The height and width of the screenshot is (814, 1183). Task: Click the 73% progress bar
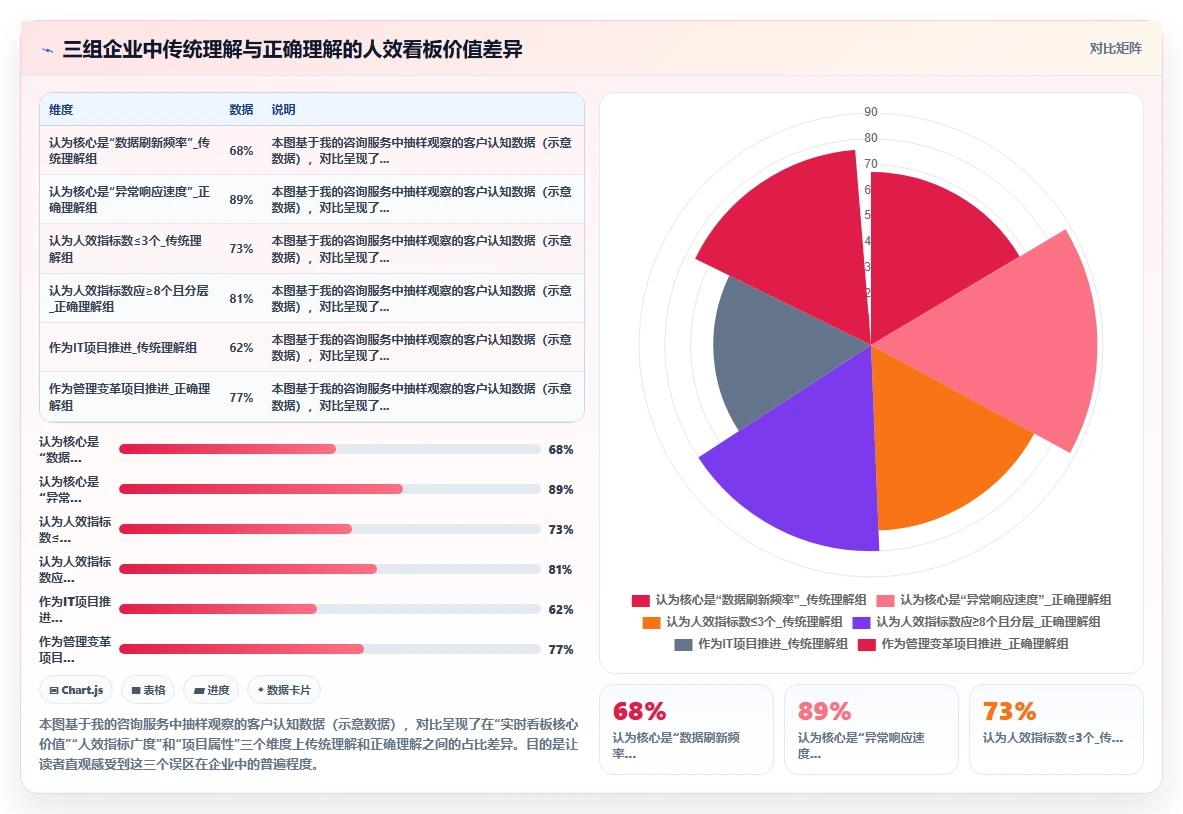[330, 530]
